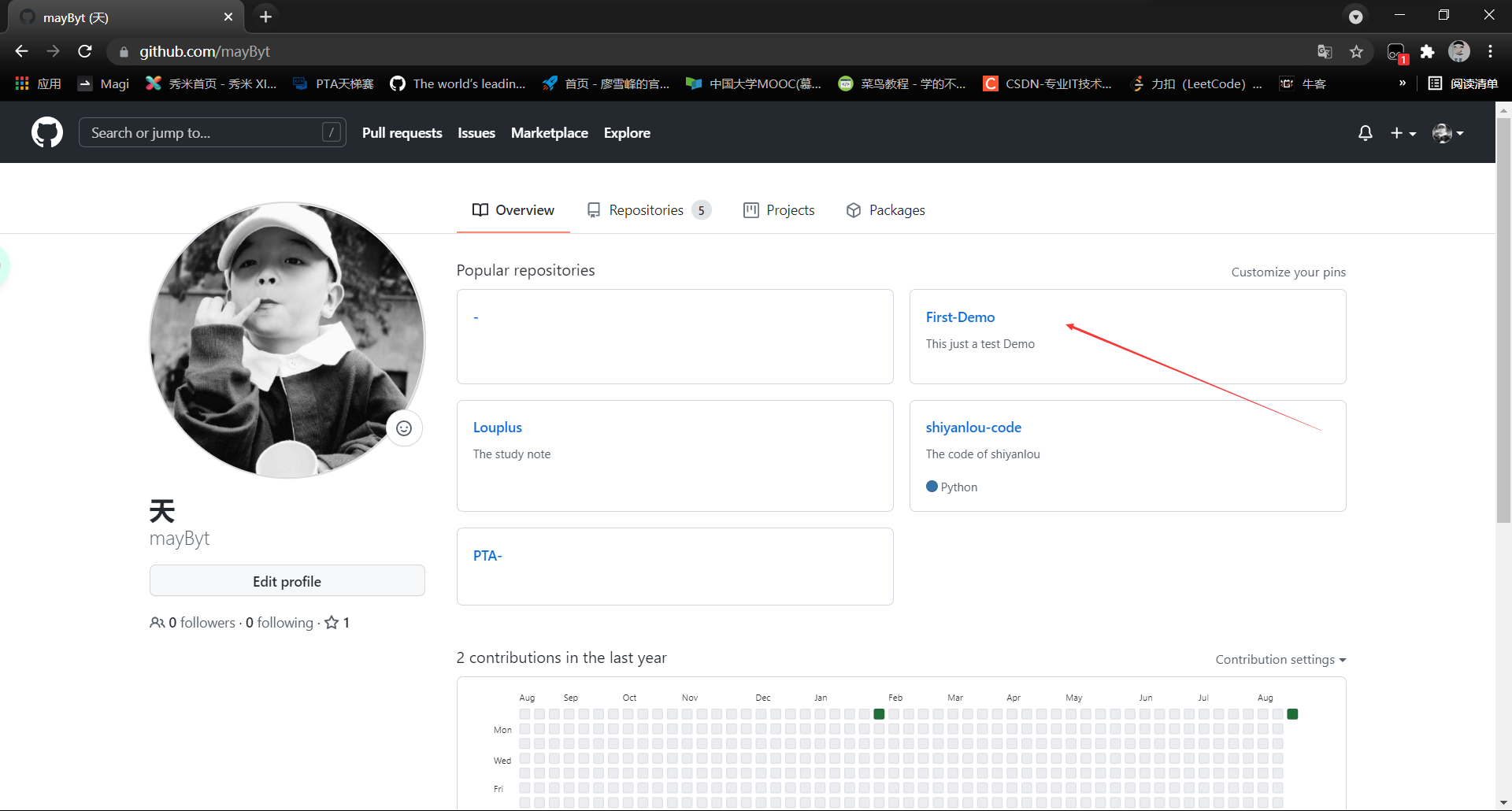Image resolution: width=1512 pixels, height=811 pixels.
Task: Click the latest August green contribution square
Action: pos(1292,714)
